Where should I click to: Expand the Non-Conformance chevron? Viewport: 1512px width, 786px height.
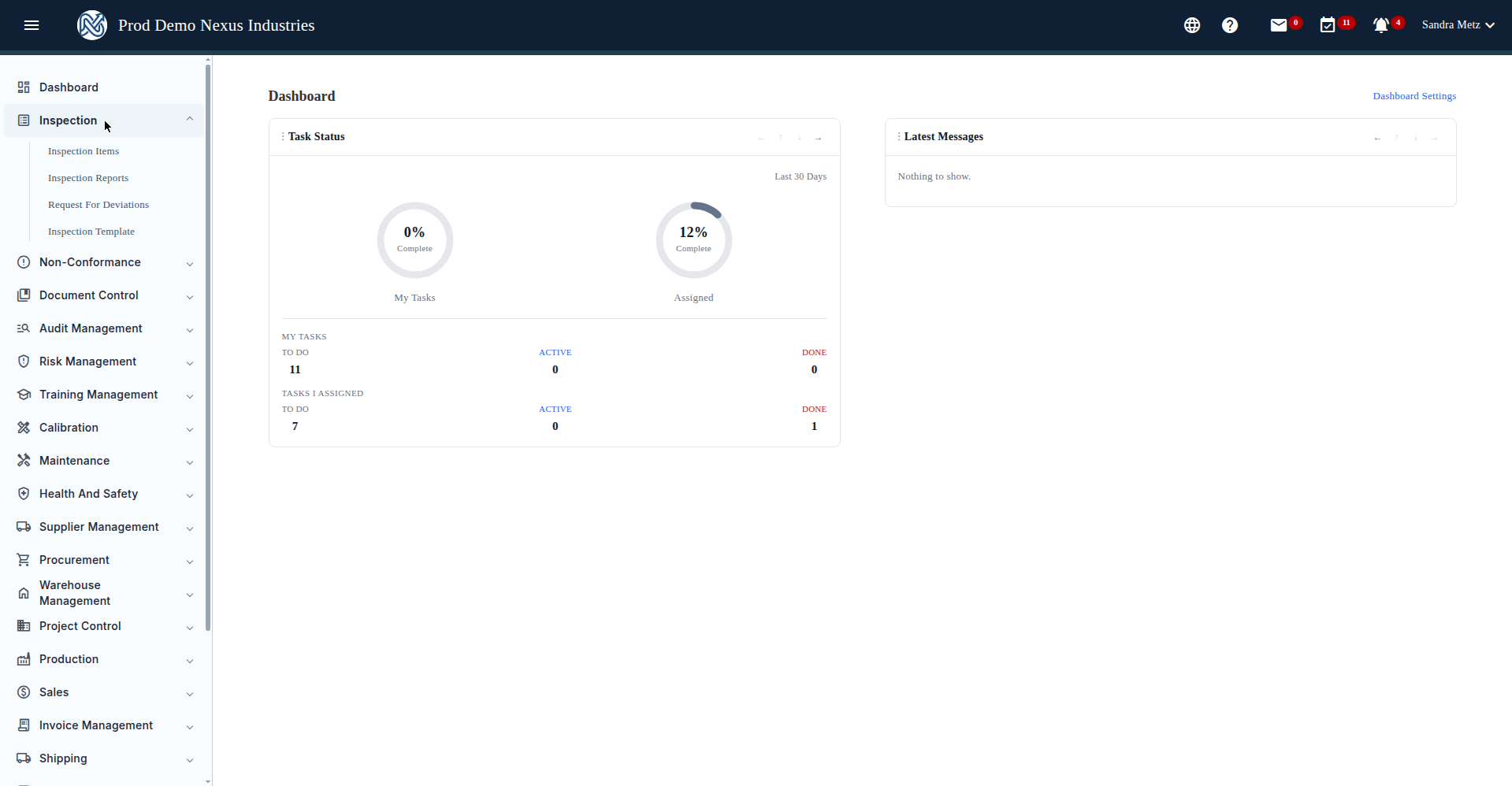(x=190, y=264)
